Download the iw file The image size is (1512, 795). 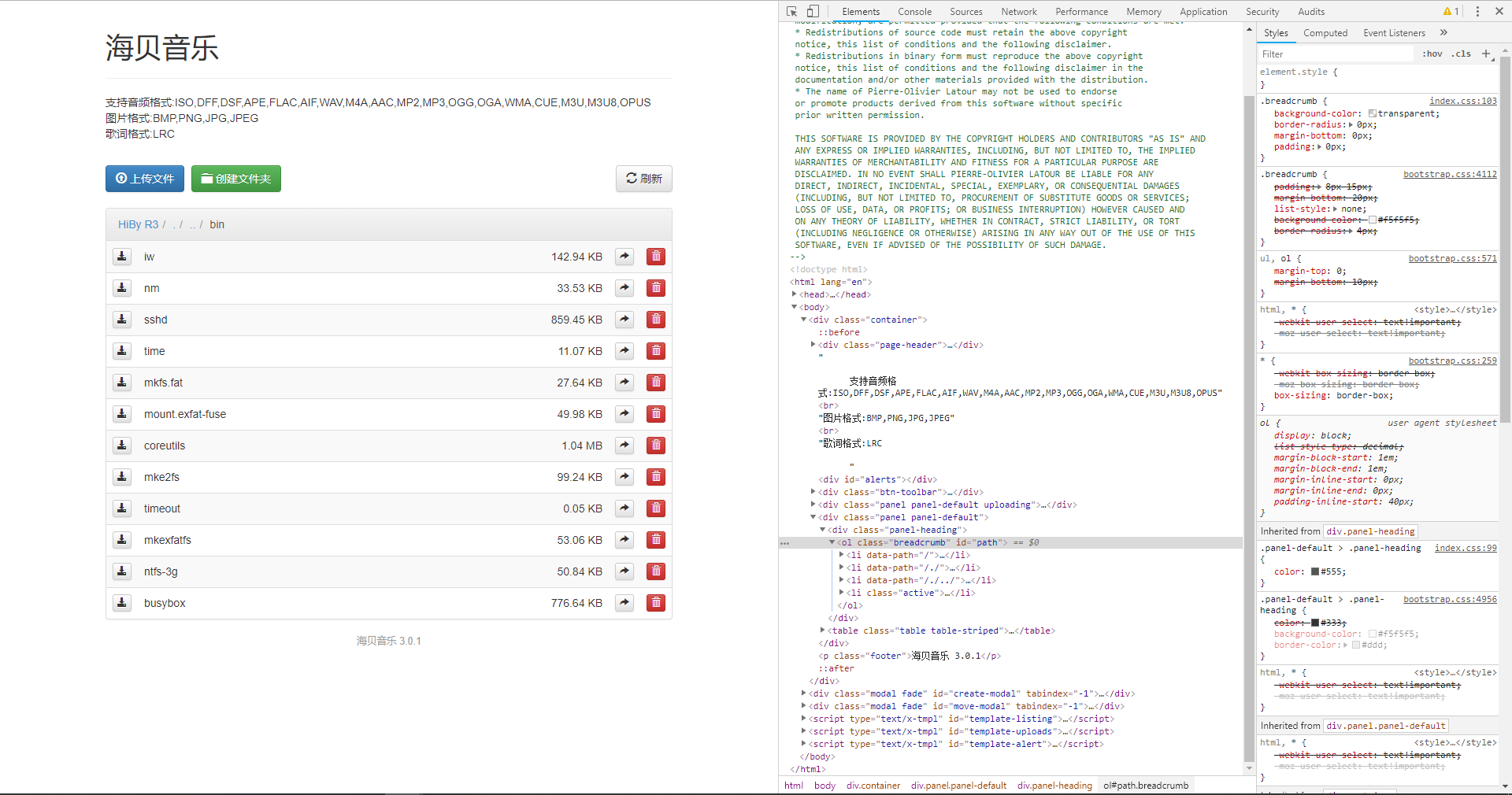(x=122, y=257)
